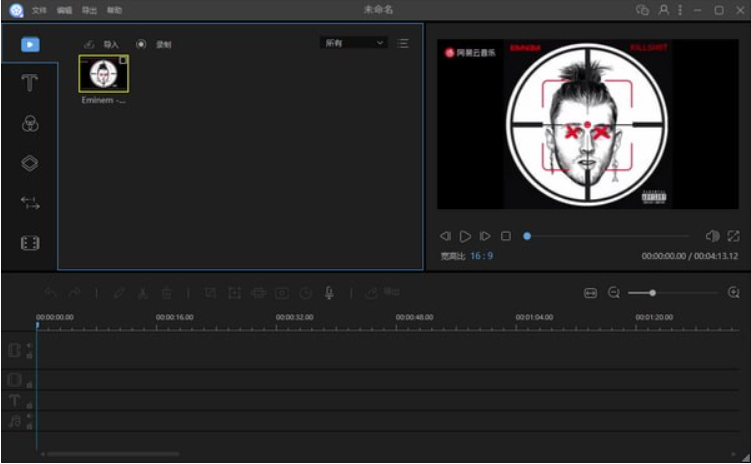Select the Eminem media thumbnail
This screenshot has width=751, height=464.
[x=103, y=73]
